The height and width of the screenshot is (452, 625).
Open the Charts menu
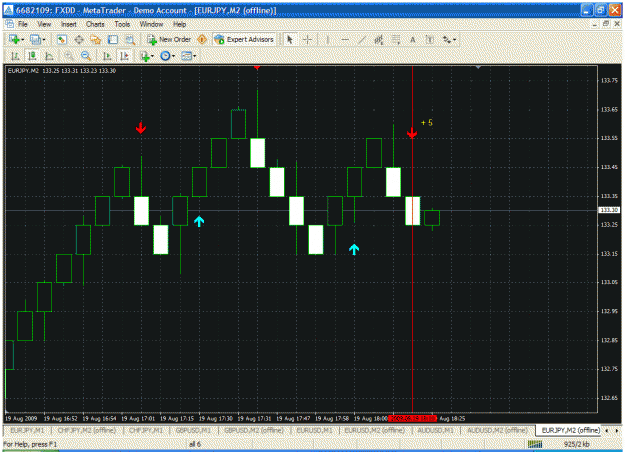pyautogui.click(x=95, y=24)
